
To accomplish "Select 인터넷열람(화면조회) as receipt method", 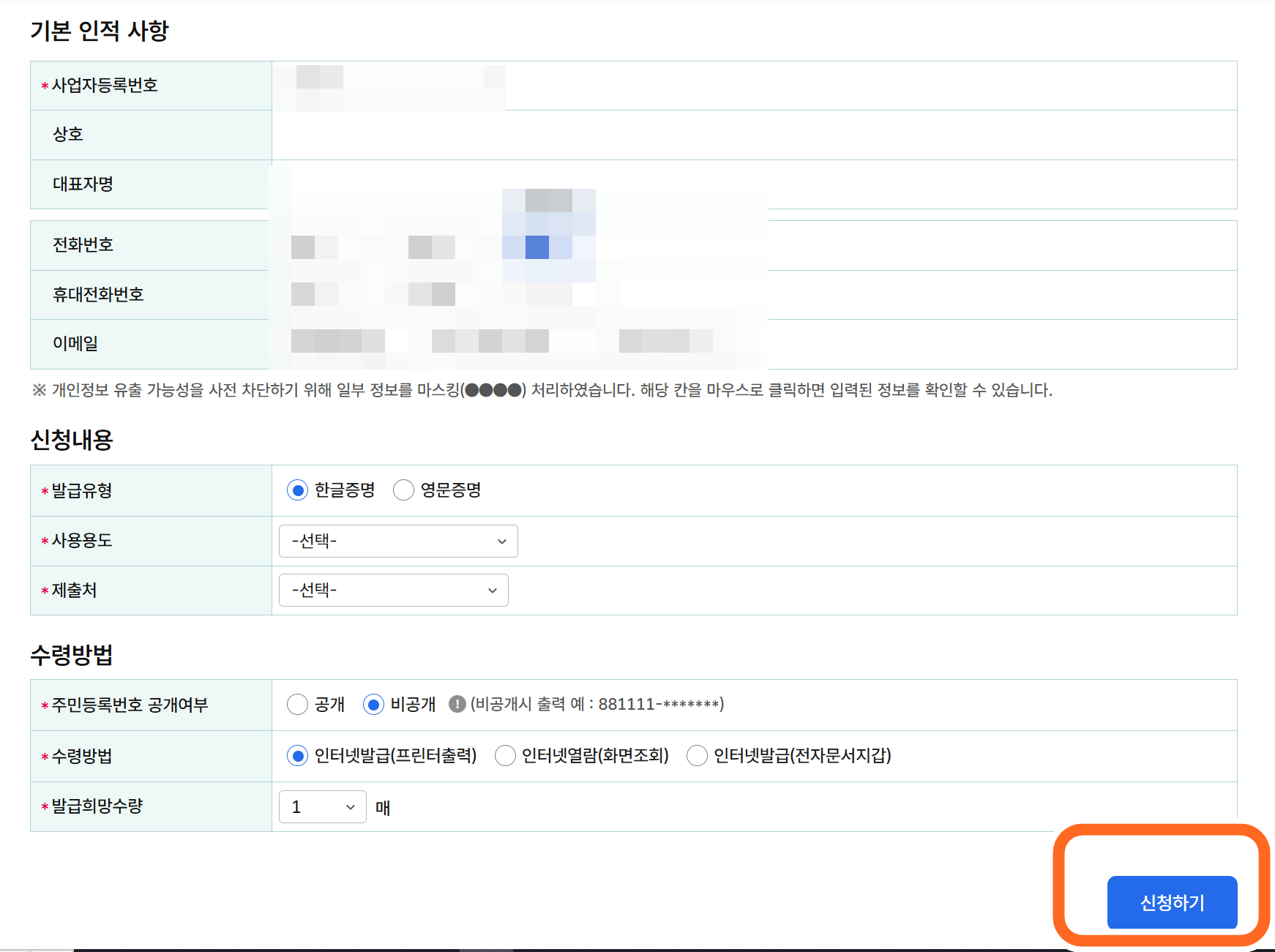I will point(505,756).
